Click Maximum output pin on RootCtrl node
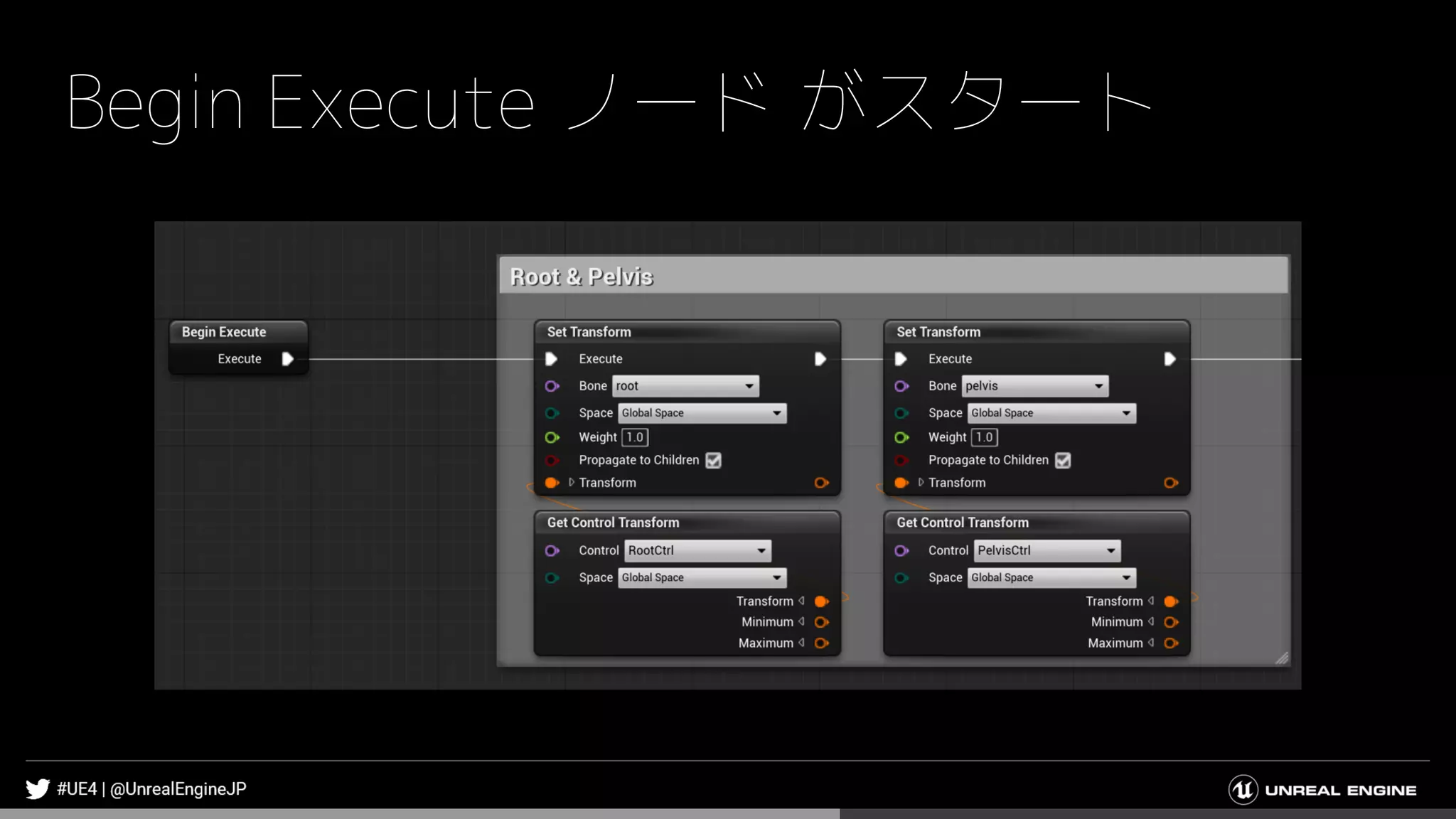 822,643
